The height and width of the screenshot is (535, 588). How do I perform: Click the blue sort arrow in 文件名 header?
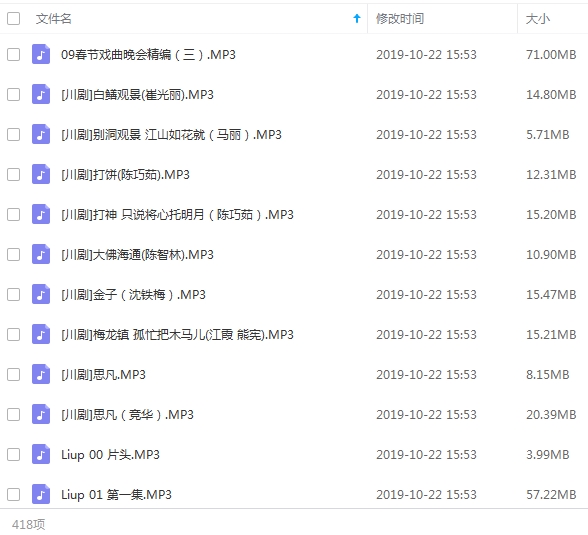click(x=357, y=18)
